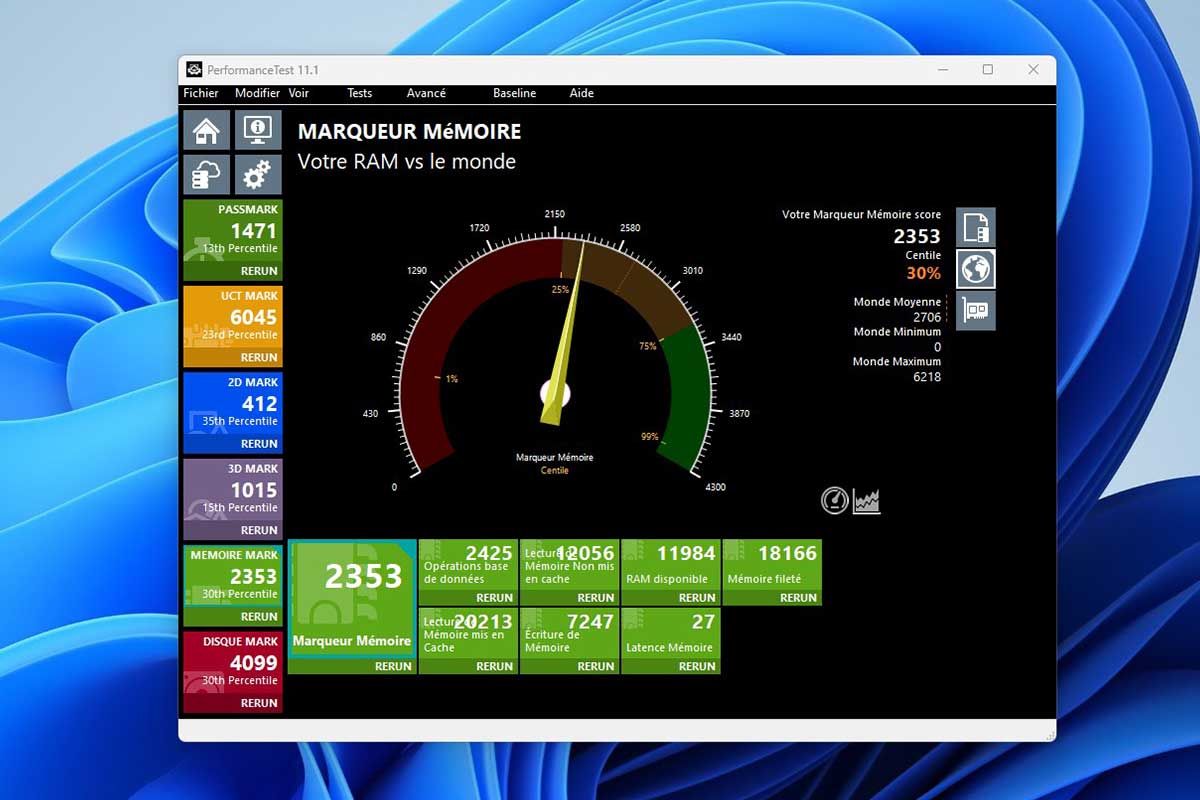Select the world comparison globe icon
The height and width of the screenshot is (800, 1200).
pyautogui.click(x=976, y=269)
